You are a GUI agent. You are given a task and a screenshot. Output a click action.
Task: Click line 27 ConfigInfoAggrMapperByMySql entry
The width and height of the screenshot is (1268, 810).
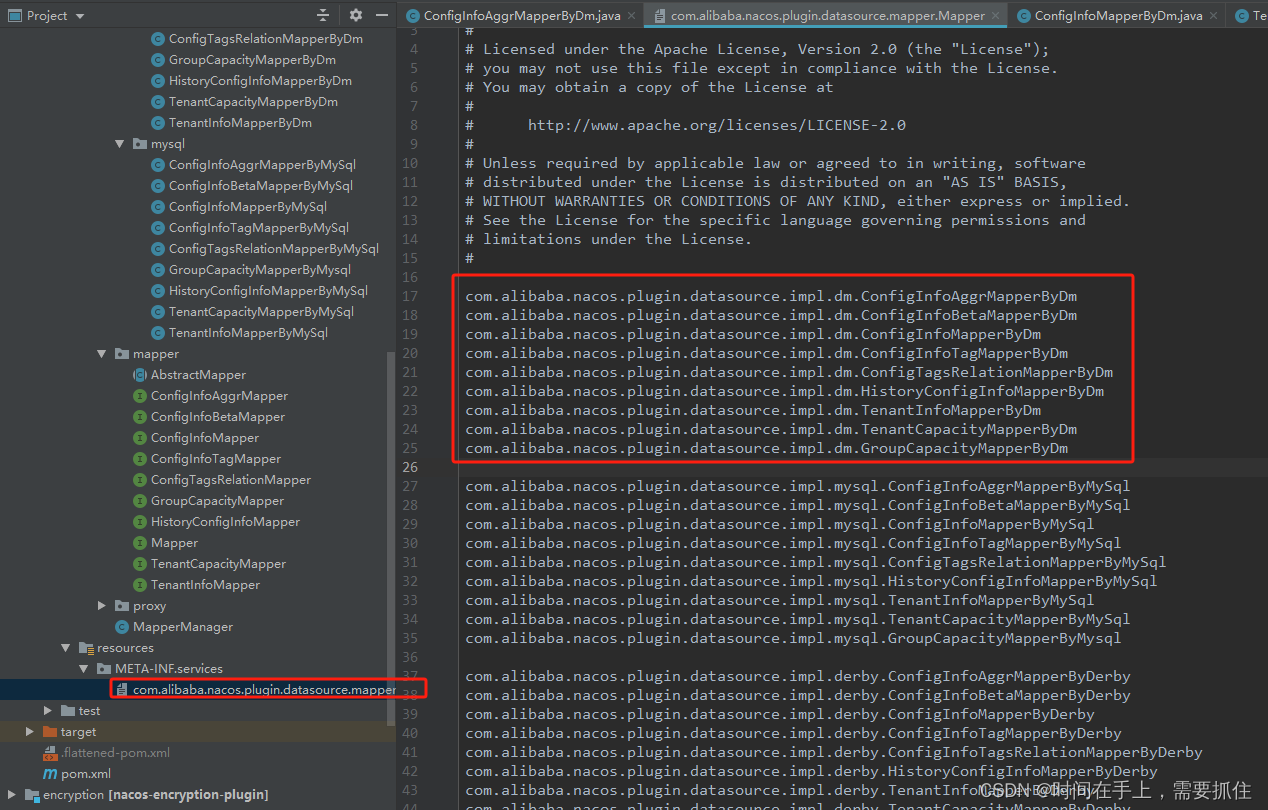pos(798,486)
